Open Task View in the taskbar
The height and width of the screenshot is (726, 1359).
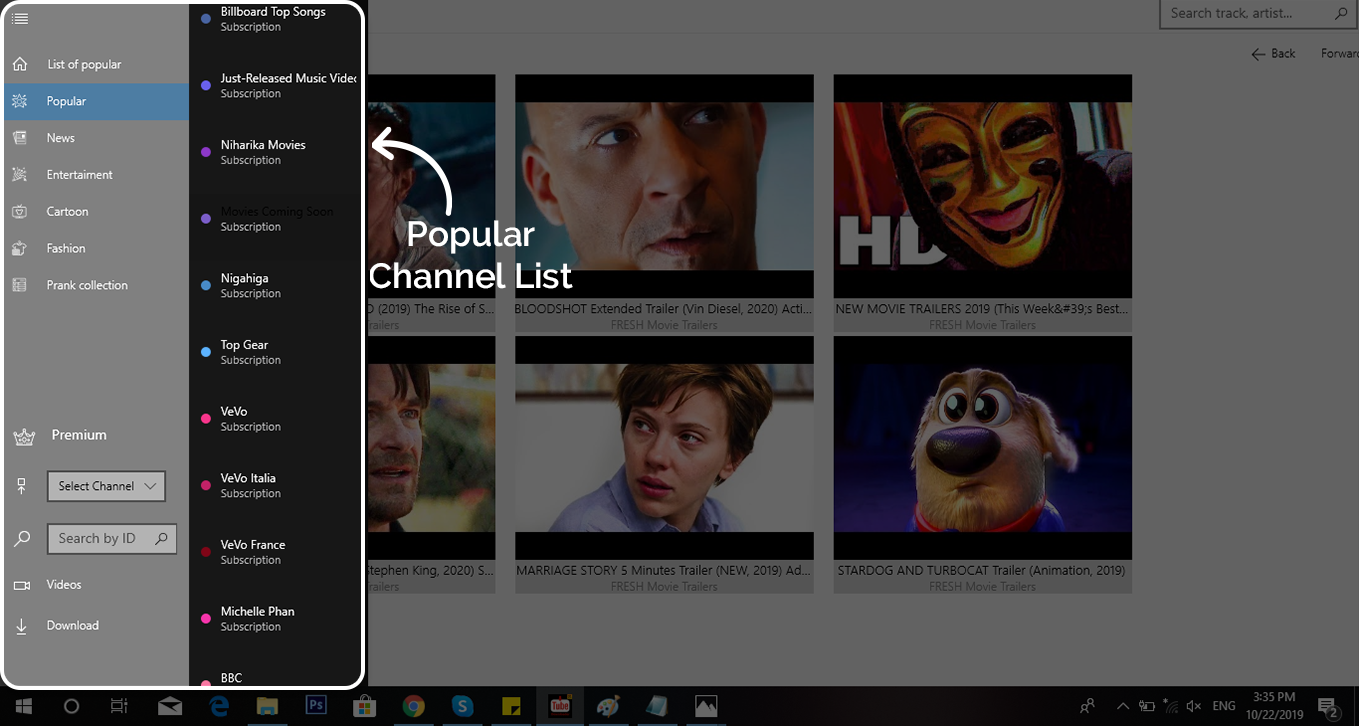[119, 706]
